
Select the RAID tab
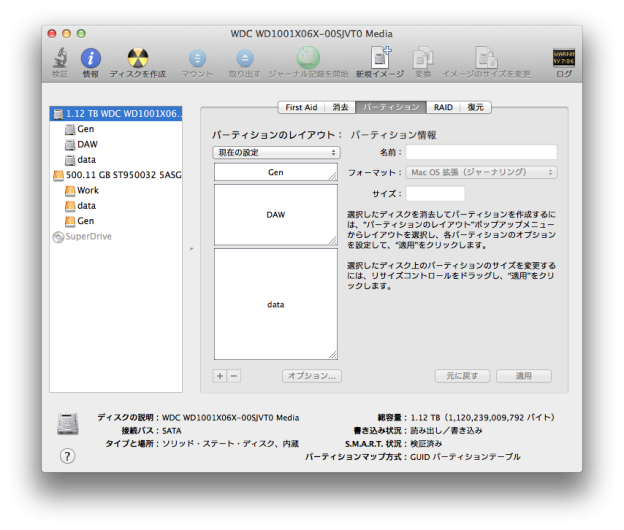[x=442, y=107]
